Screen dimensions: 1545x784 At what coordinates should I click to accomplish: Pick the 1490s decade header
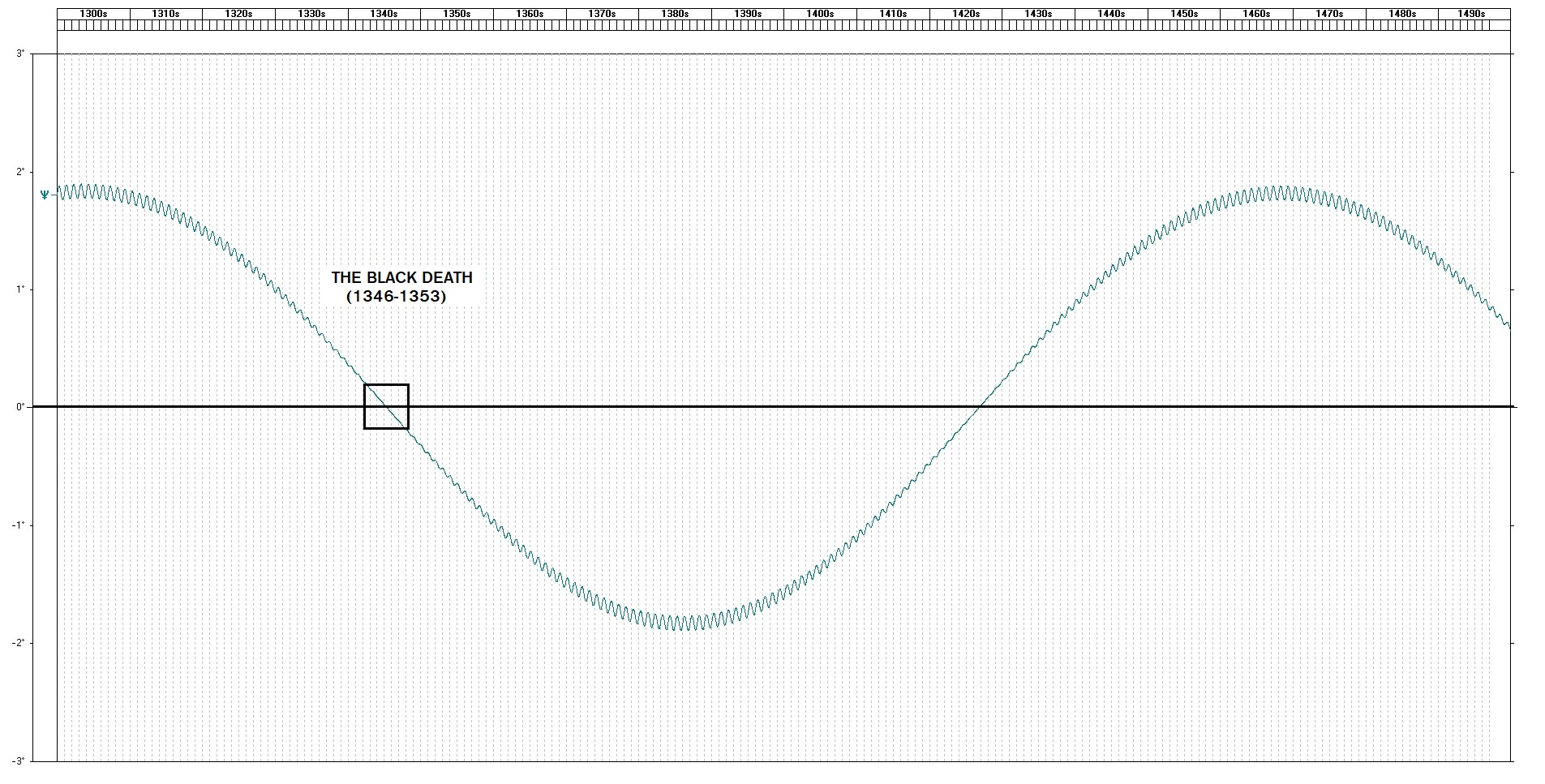point(1471,14)
